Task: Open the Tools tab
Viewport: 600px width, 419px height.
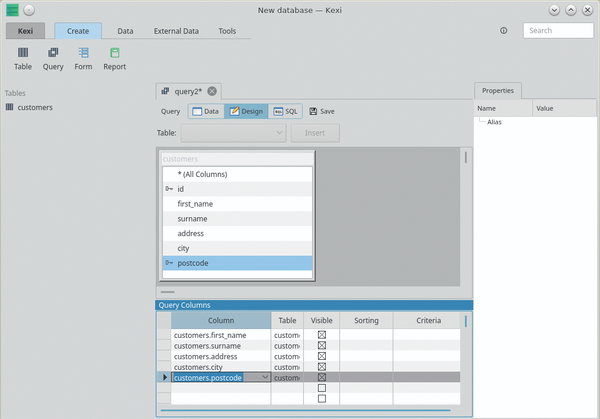Action: (227, 31)
